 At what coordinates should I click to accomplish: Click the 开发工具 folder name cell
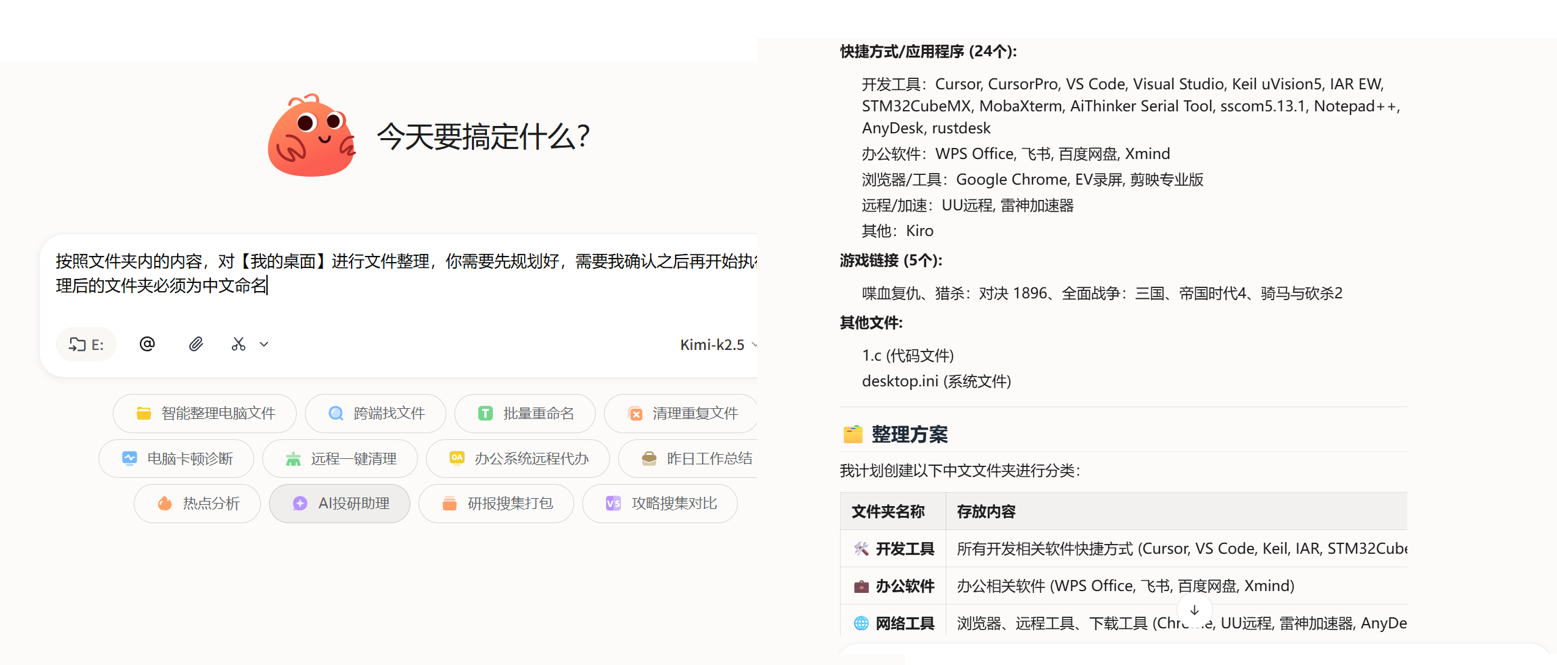[x=894, y=548]
